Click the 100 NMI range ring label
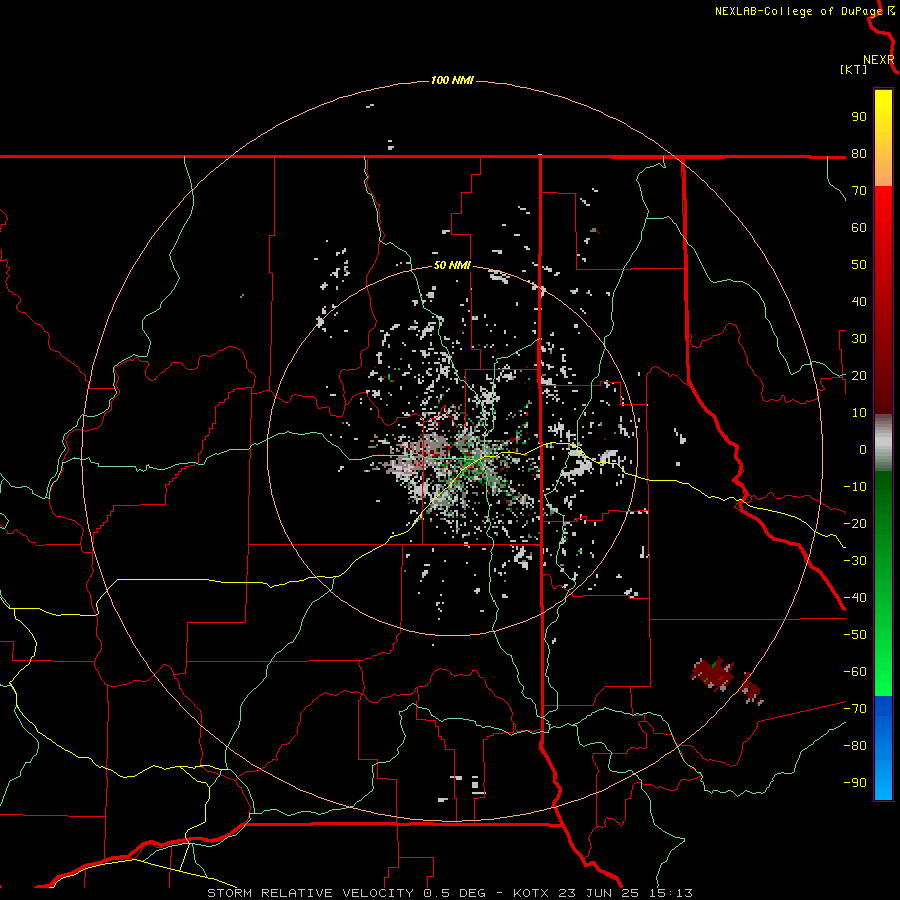Screen dimensions: 900x900 [x=452, y=80]
